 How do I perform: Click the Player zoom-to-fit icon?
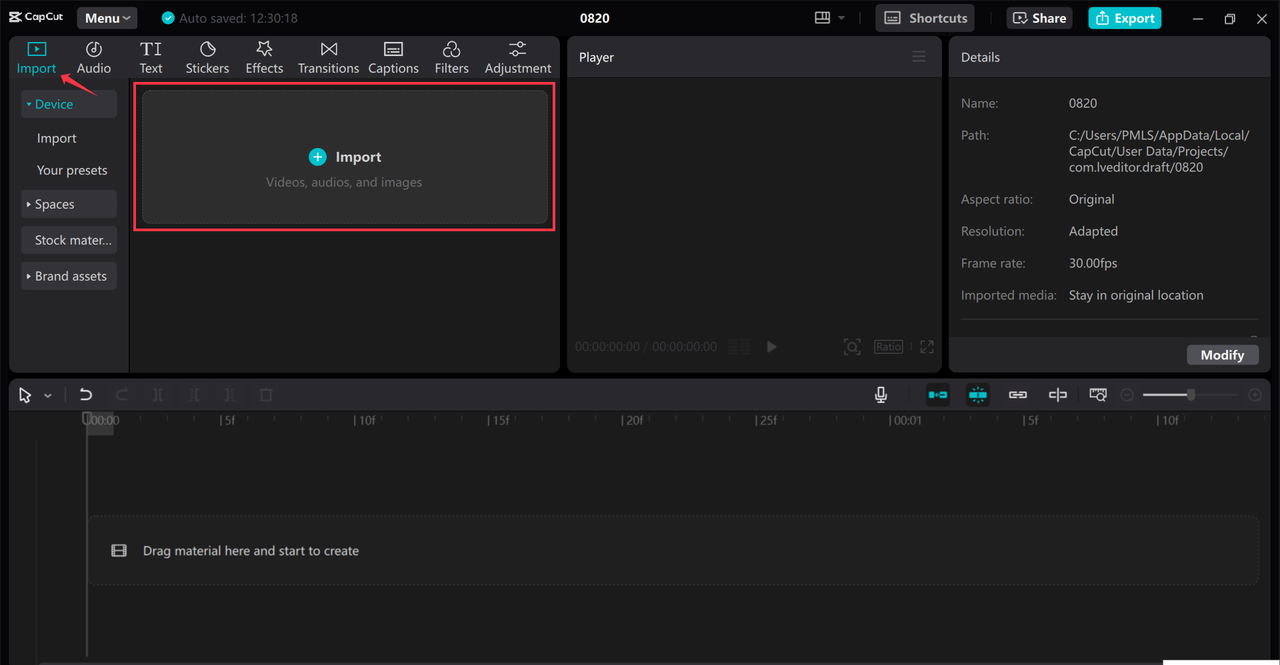(x=852, y=347)
